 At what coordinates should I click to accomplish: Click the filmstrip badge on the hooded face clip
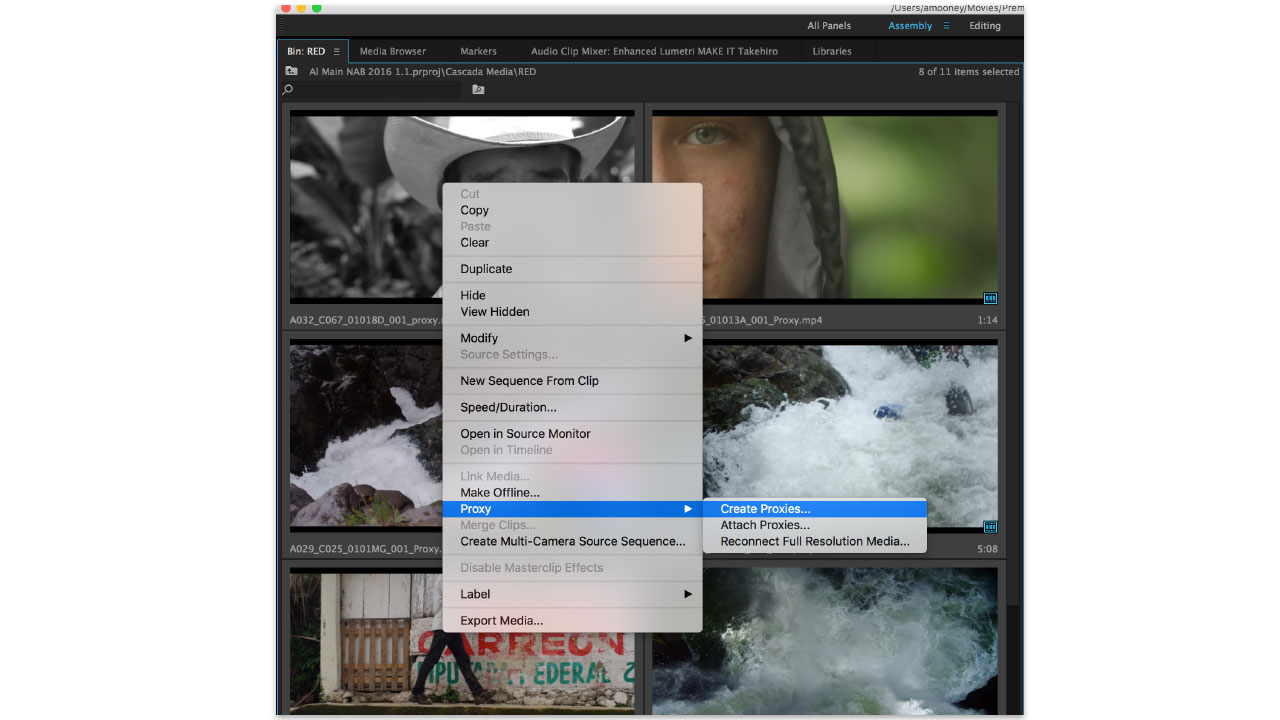990,298
